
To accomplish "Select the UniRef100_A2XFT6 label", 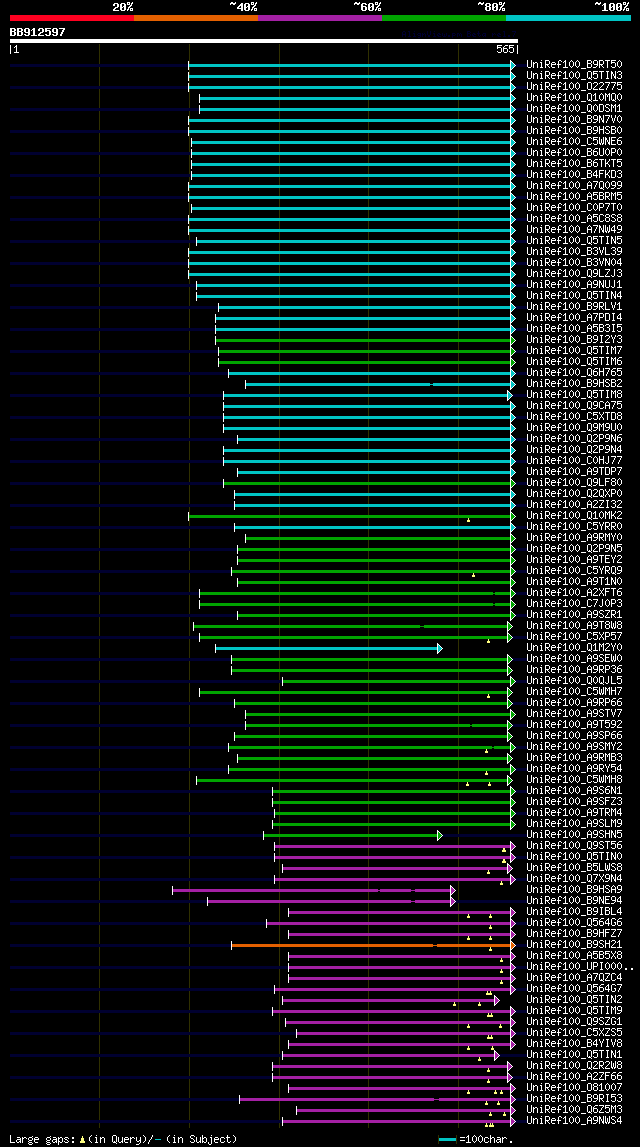I will (x=574, y=593).
